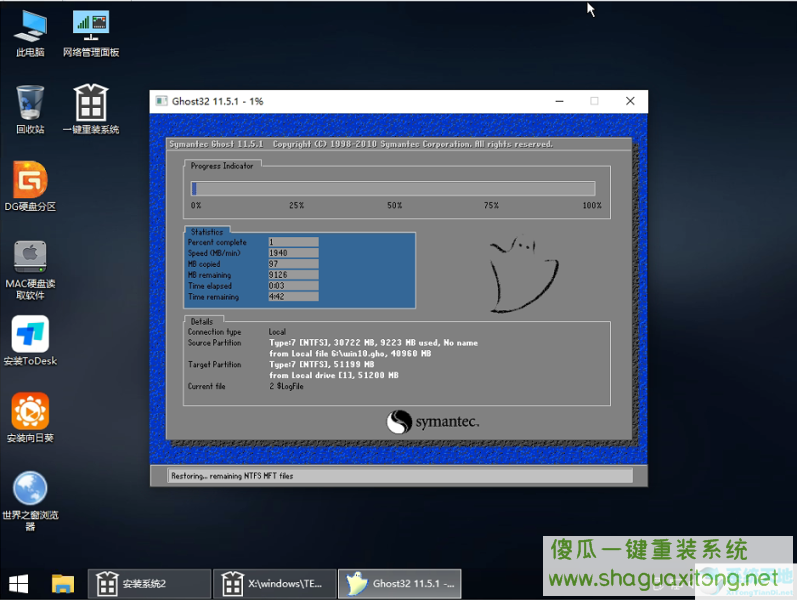
Task: Switch to the 安装系统2 taskbar window
Action: 149,584
